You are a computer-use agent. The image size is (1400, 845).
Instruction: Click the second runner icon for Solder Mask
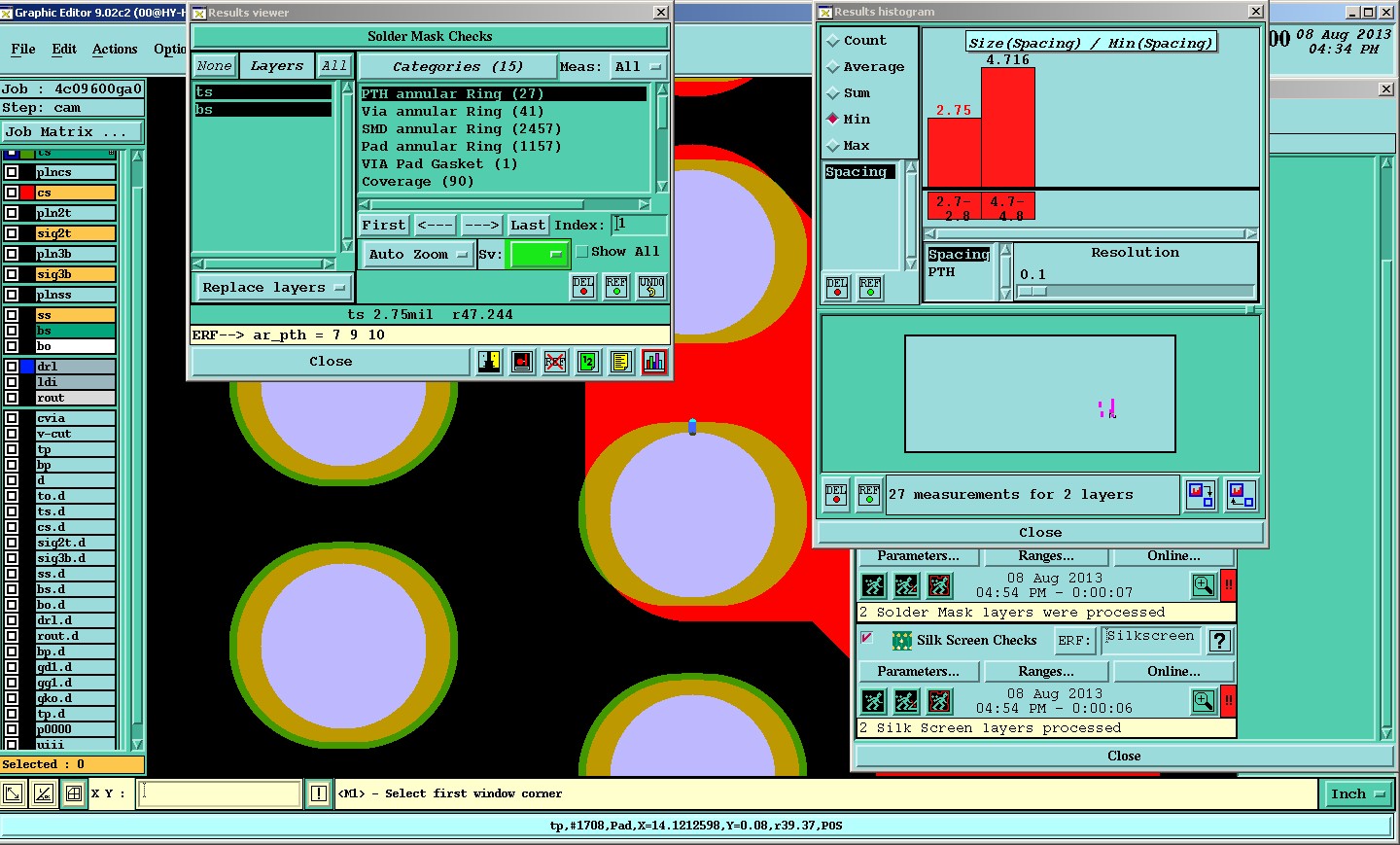906,585
